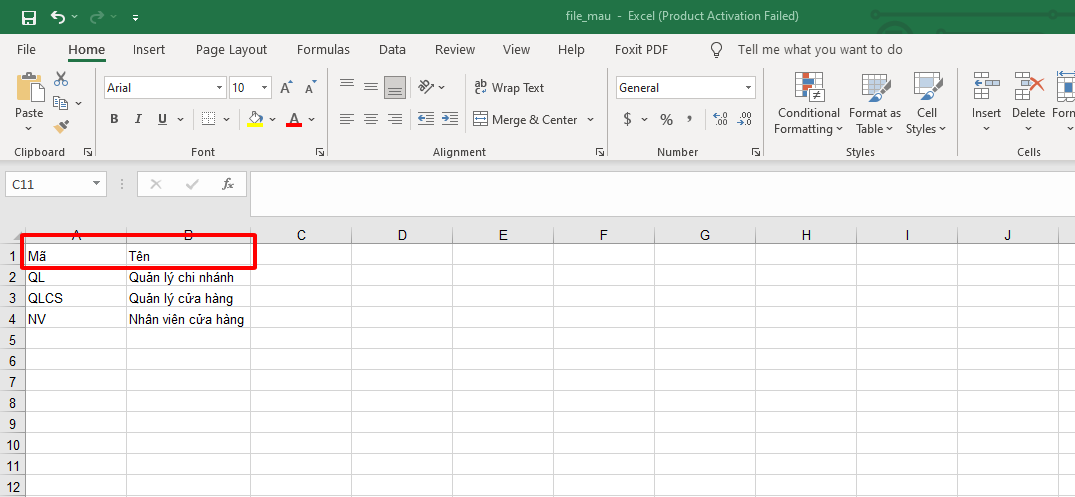Open Conditional Formatting menu
Viewport: 1075px width, 497px height.
808,105
